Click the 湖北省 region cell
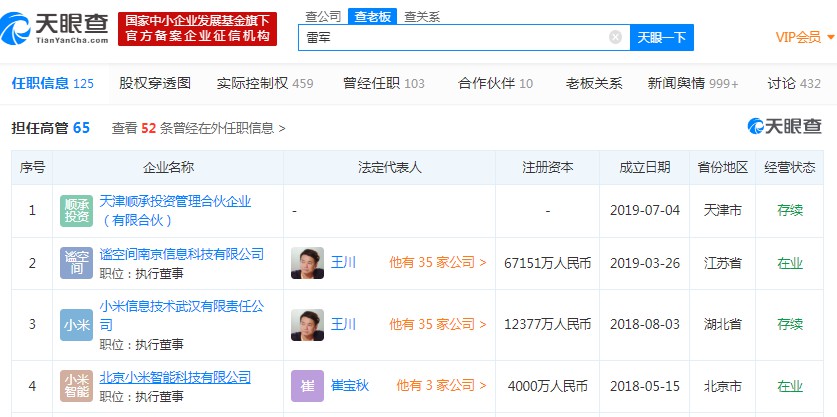Viewport: 837px width, 417px height. pos(723,325)
